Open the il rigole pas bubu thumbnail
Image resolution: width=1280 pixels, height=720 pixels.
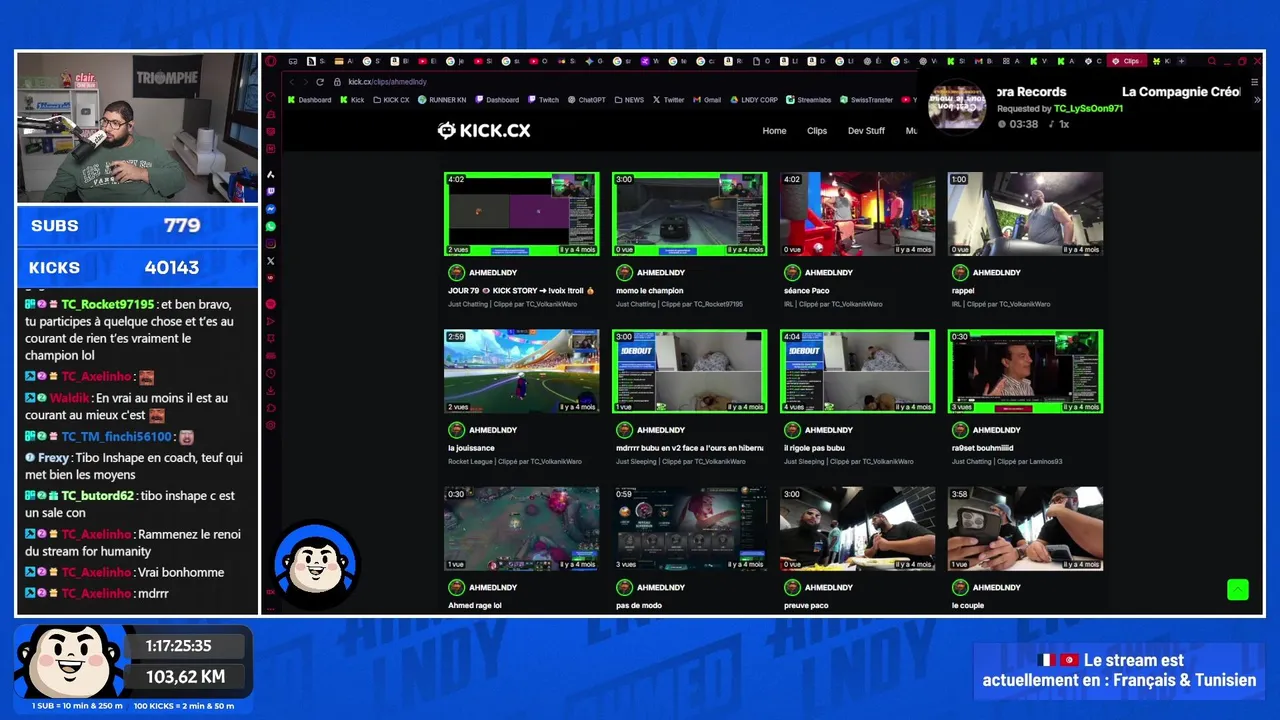pyautogui.click(x=857, y=371)
